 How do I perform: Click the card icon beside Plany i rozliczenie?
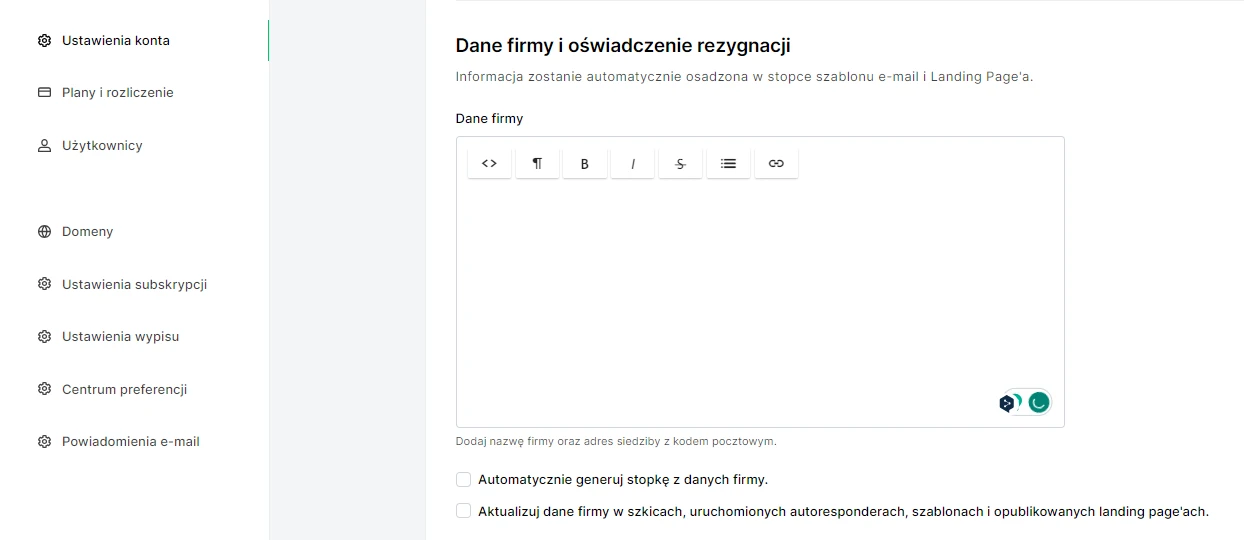coord(44,93)
